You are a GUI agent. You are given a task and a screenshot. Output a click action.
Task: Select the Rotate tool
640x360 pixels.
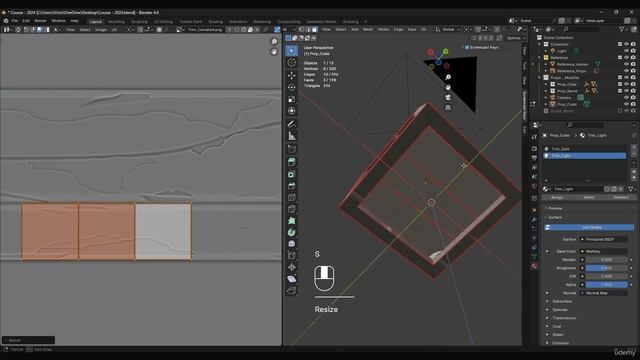[291, 87]
